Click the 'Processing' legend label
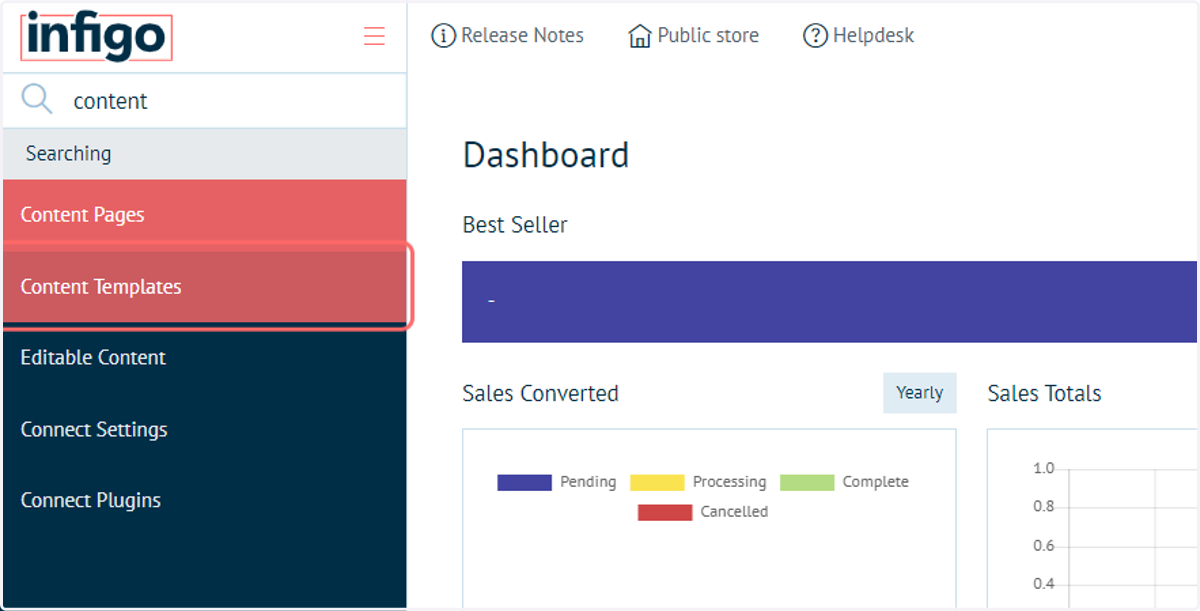This screenshot has width=1200, height=611. click(x=729, y=482)
